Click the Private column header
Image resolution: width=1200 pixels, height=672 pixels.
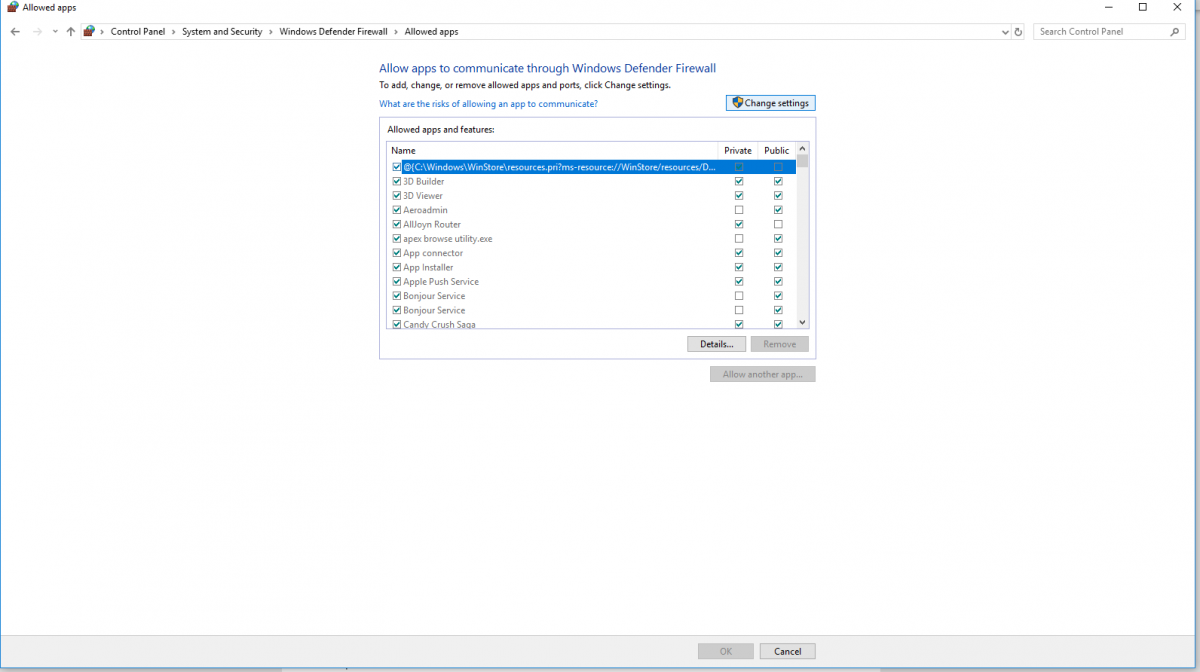pos(738,150)
